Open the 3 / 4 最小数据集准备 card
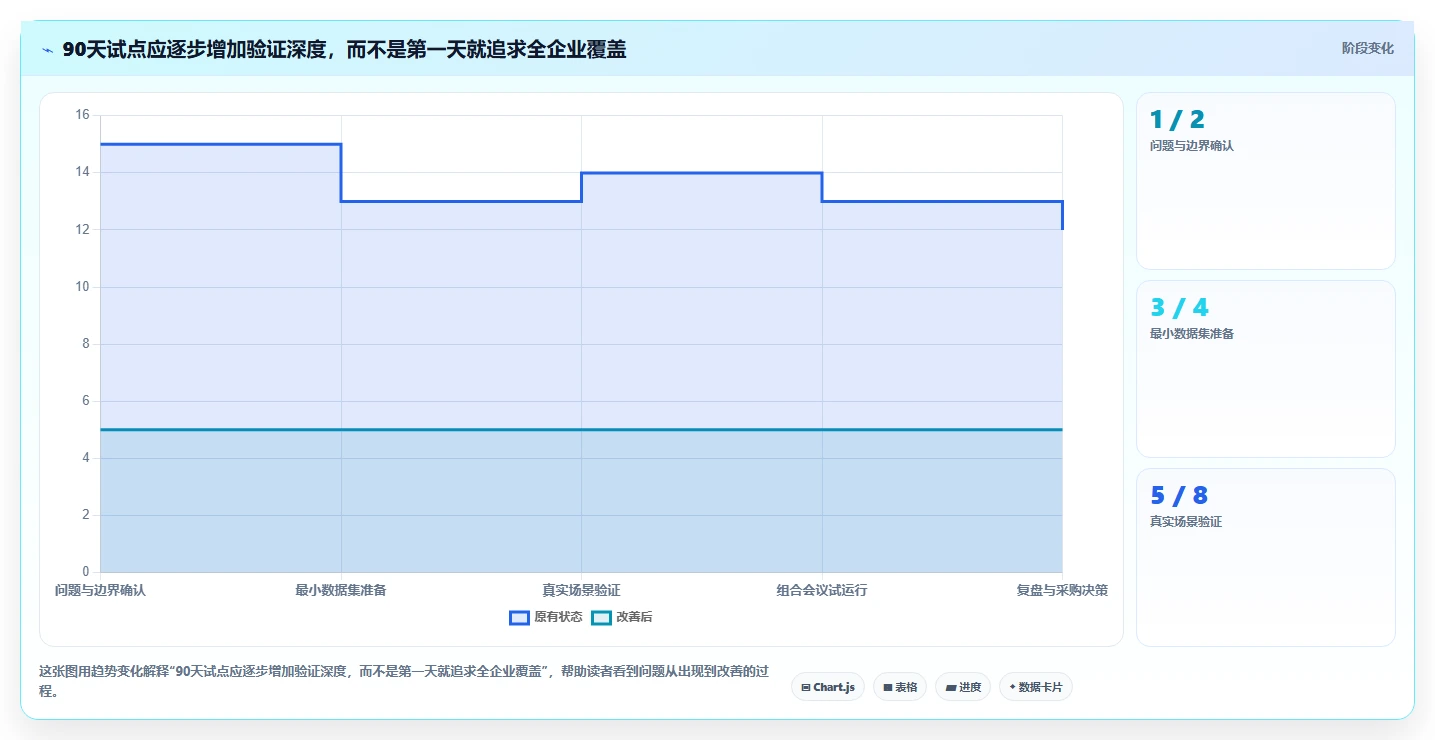The height and width of the screenshot is (740, 1435). (1266, 369)
